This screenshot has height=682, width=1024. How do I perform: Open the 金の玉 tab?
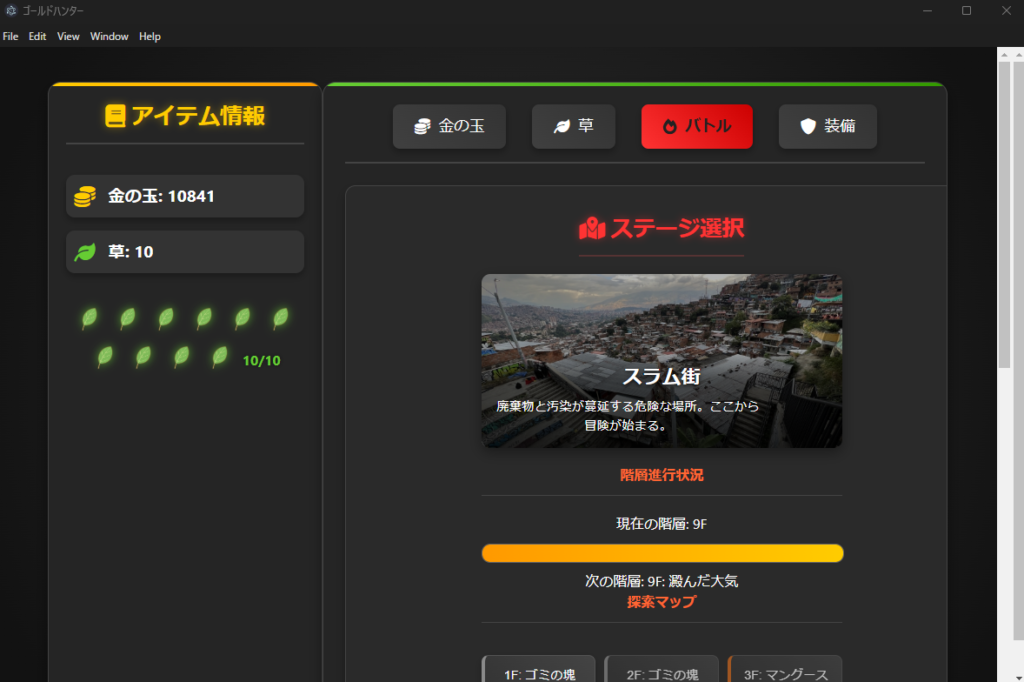tap(449, 126)
